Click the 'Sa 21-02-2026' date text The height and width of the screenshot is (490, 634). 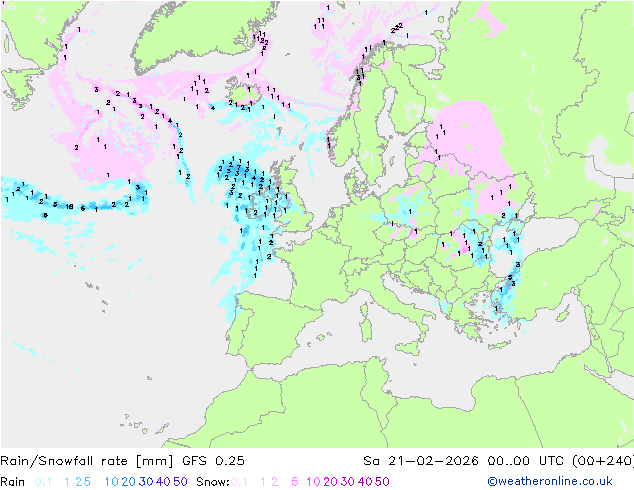[421, 461]
